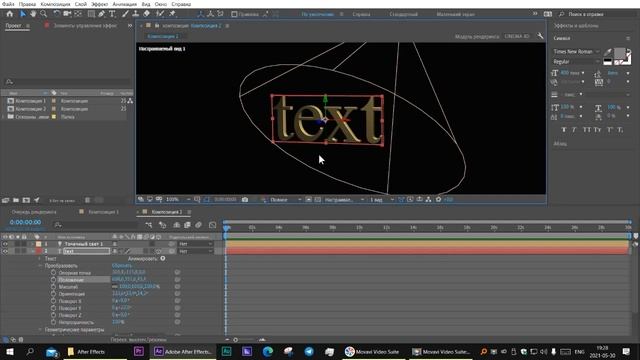Click the renderer options wrench icon

(540, 36)
